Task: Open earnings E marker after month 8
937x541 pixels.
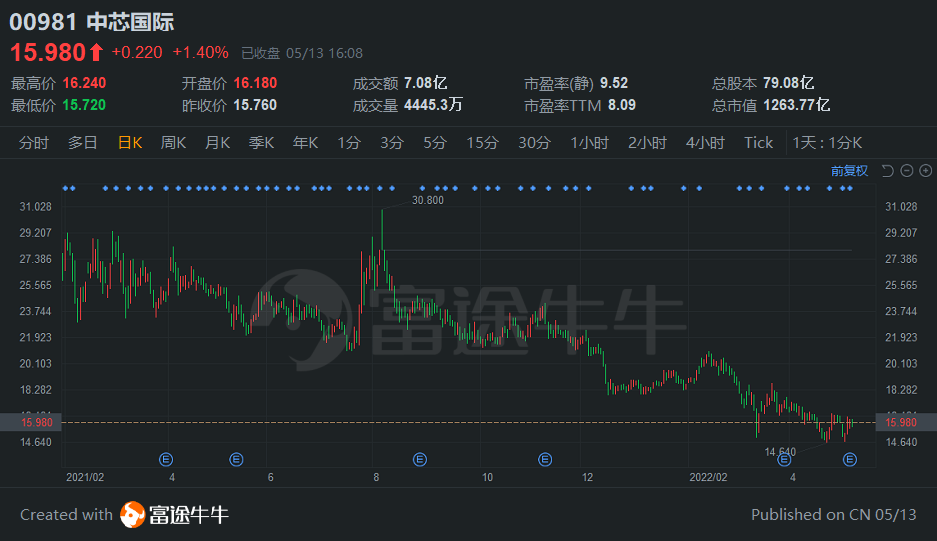Action: pos(420,459)
